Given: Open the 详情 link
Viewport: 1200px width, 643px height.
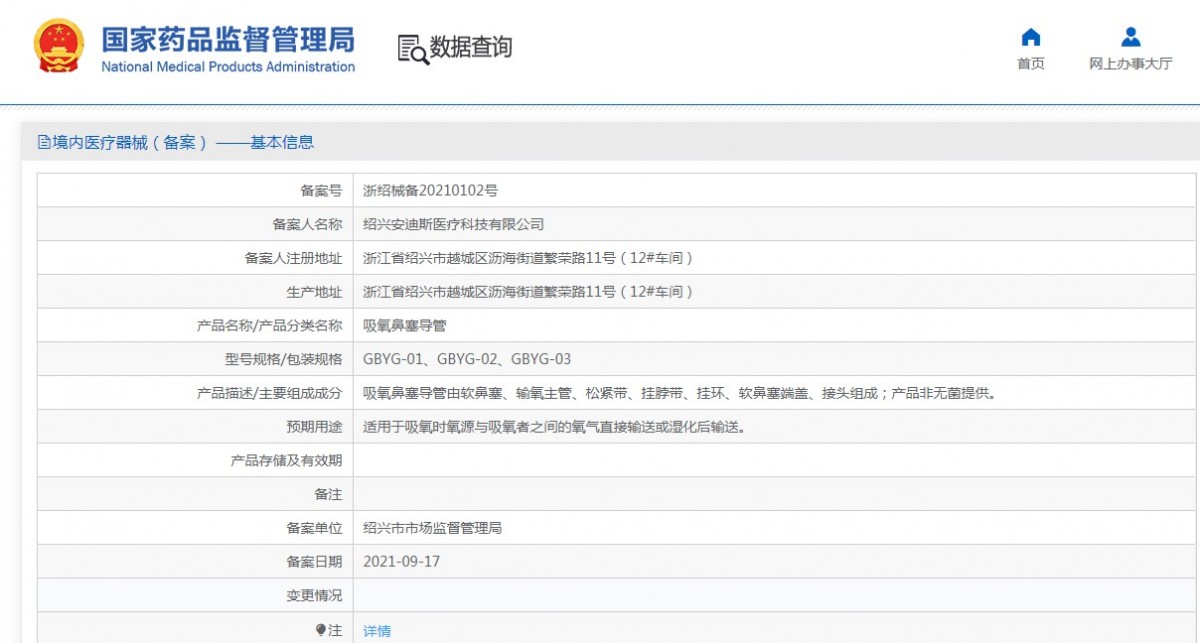Looking at the screenshot, I should (x=377, y=631).
